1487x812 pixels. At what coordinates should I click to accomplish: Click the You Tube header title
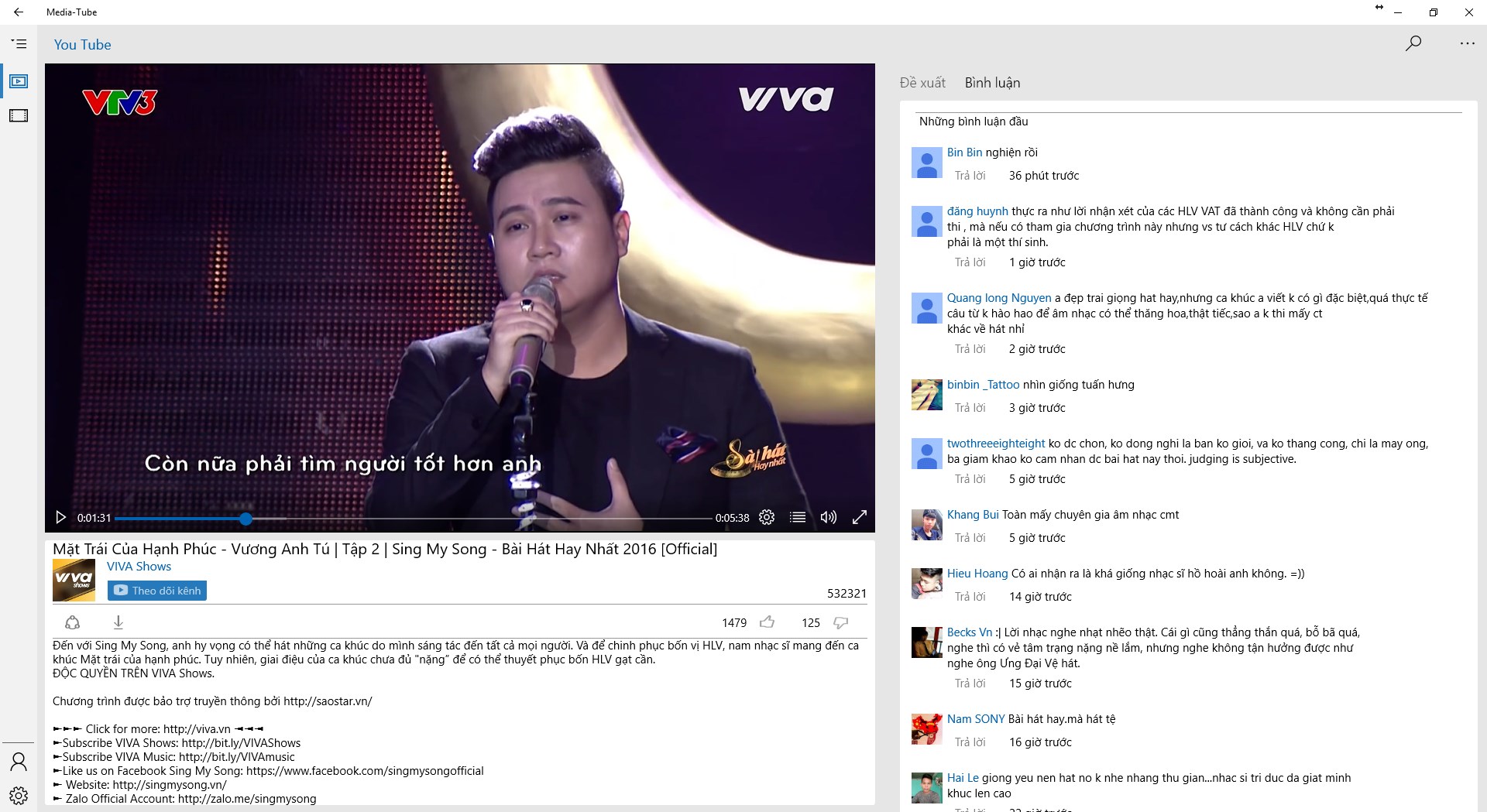tap(82, 45)
